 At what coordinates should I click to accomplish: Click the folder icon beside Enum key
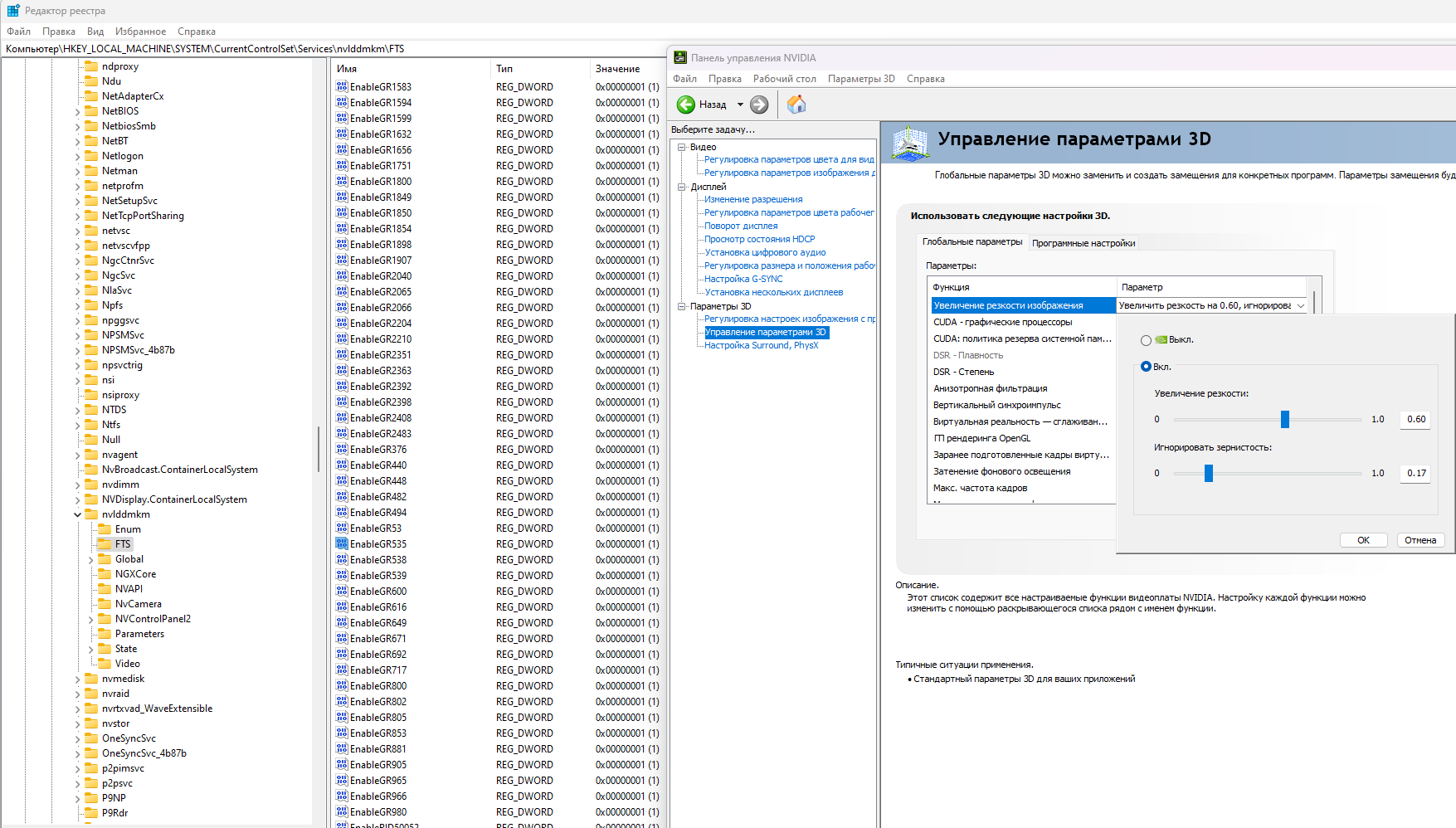105,529
